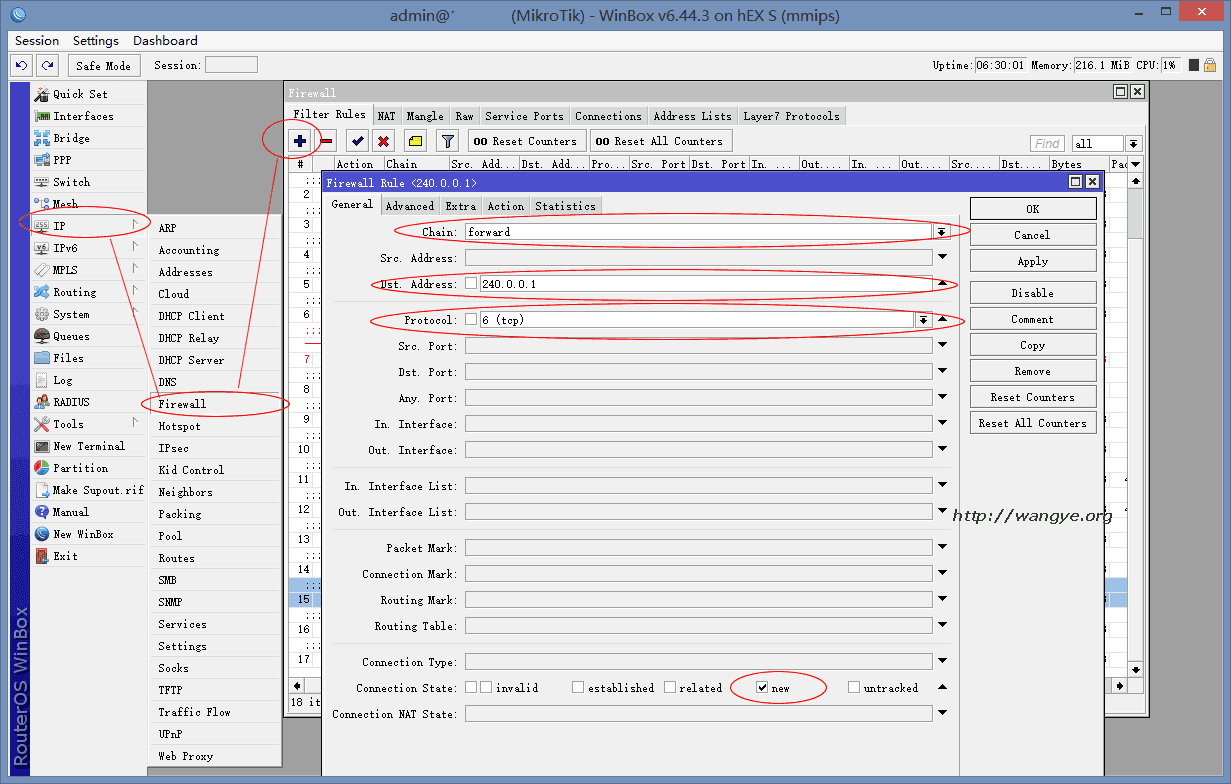
Task: Click the Copy button
Action: click(x=1033, y=345)
